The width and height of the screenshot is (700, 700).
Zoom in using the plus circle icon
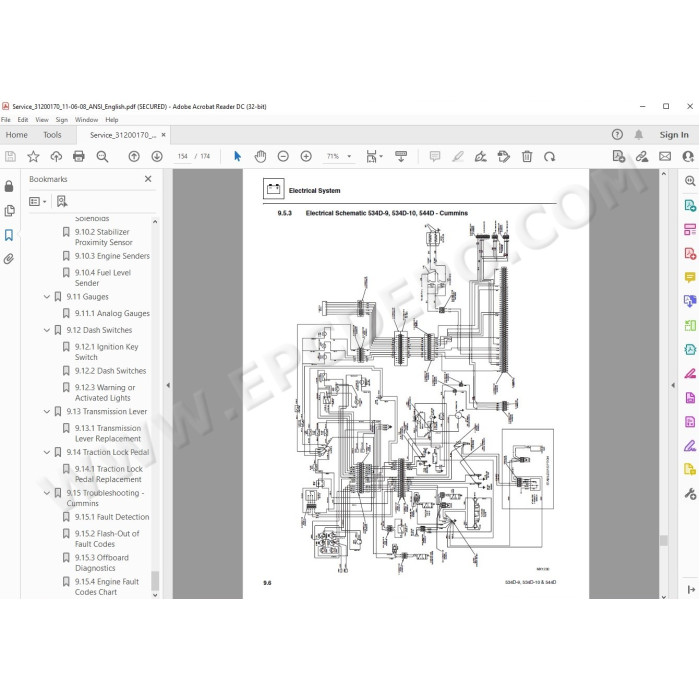[x=306, y=156]
